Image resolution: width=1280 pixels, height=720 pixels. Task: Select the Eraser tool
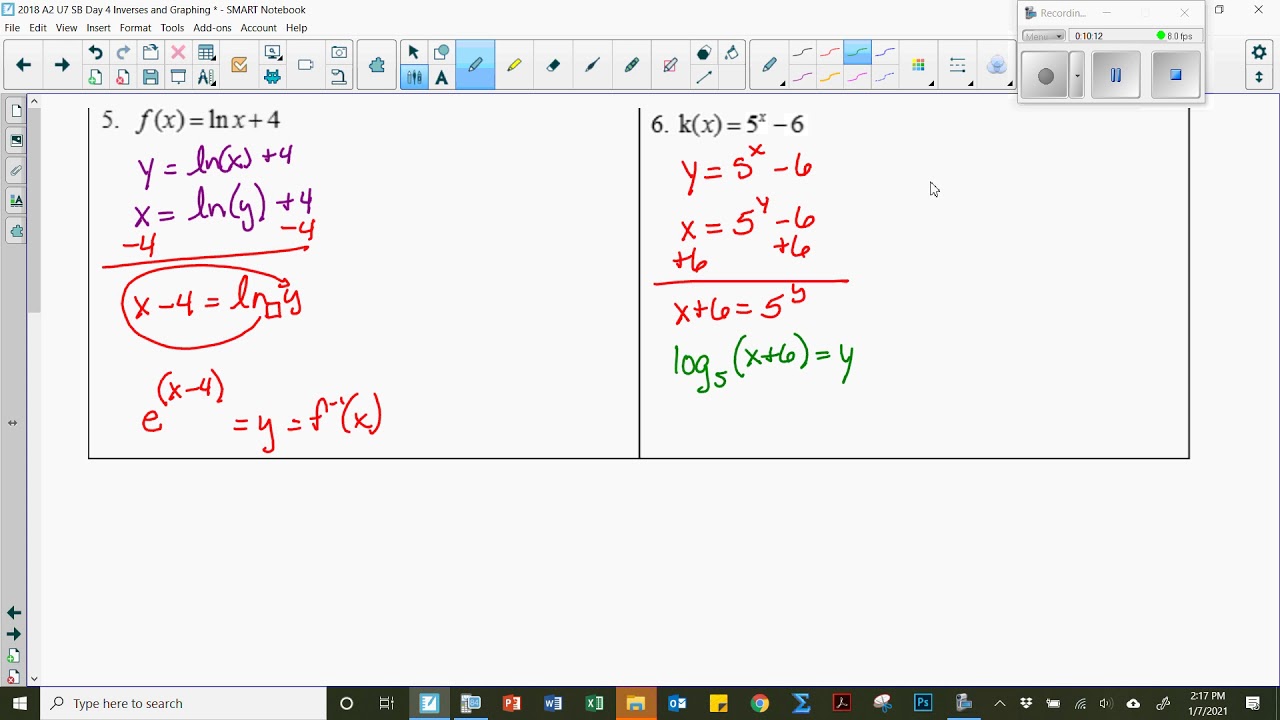pos(553,65)
